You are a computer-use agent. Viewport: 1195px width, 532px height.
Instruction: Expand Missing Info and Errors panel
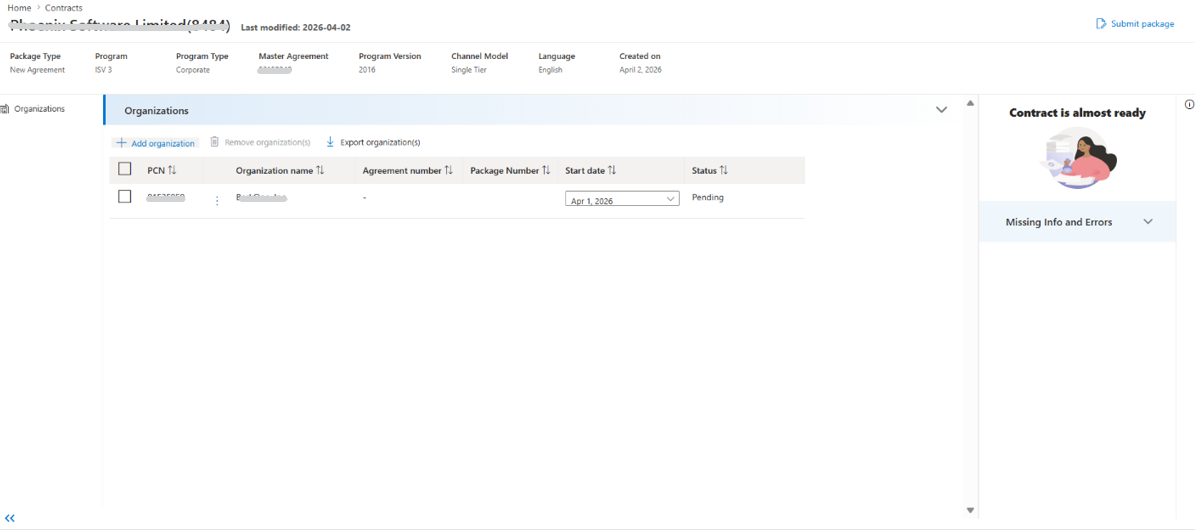pyautogui.click(x=1077, y=222)
